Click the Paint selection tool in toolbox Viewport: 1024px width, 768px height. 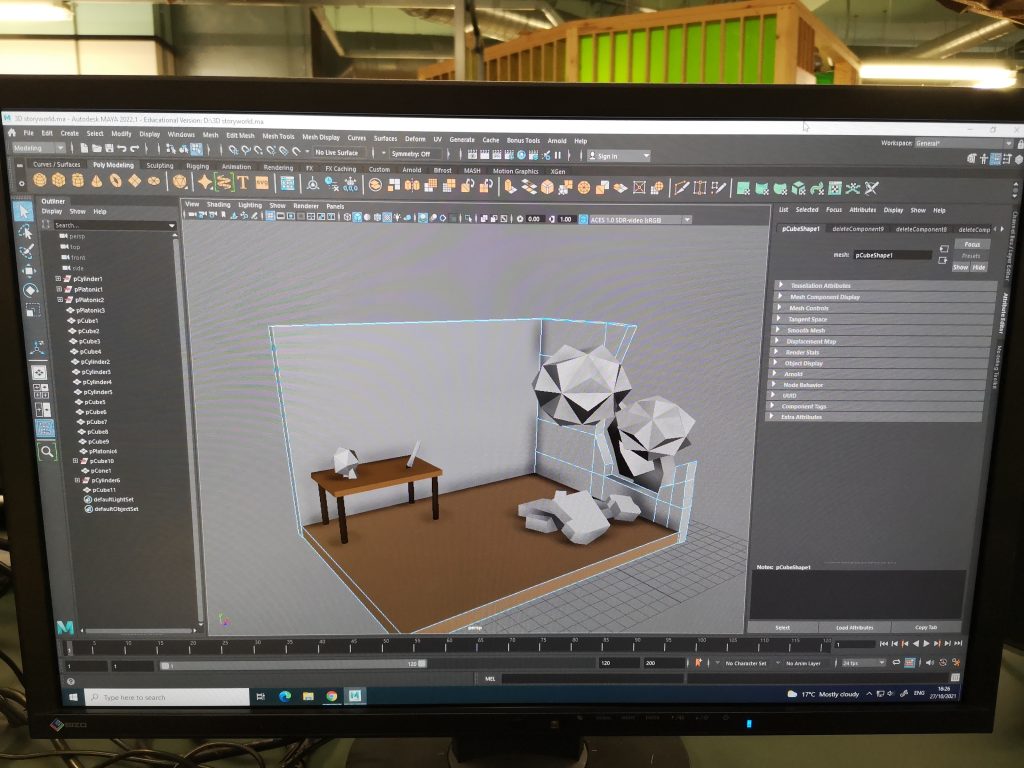[x=27, y=251]
